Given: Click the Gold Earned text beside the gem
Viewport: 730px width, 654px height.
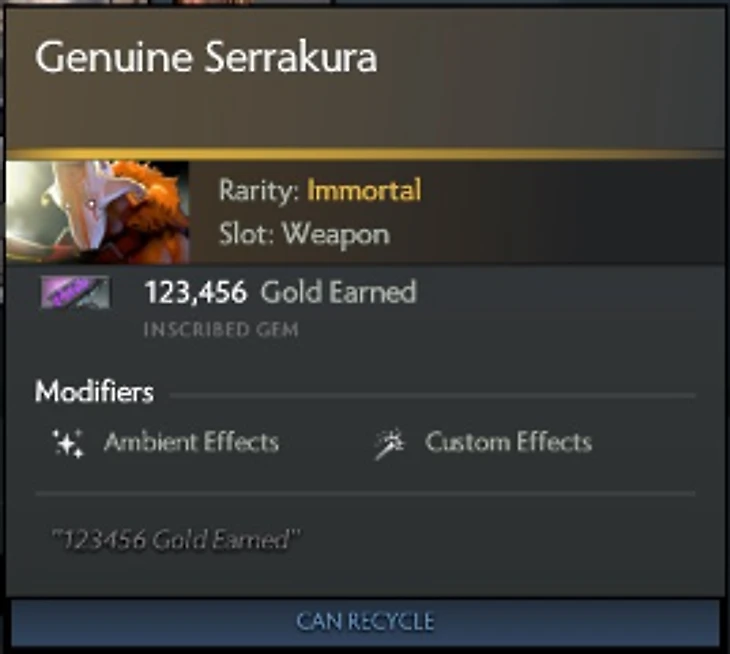Looking at the screenshot, I should 338,292.
